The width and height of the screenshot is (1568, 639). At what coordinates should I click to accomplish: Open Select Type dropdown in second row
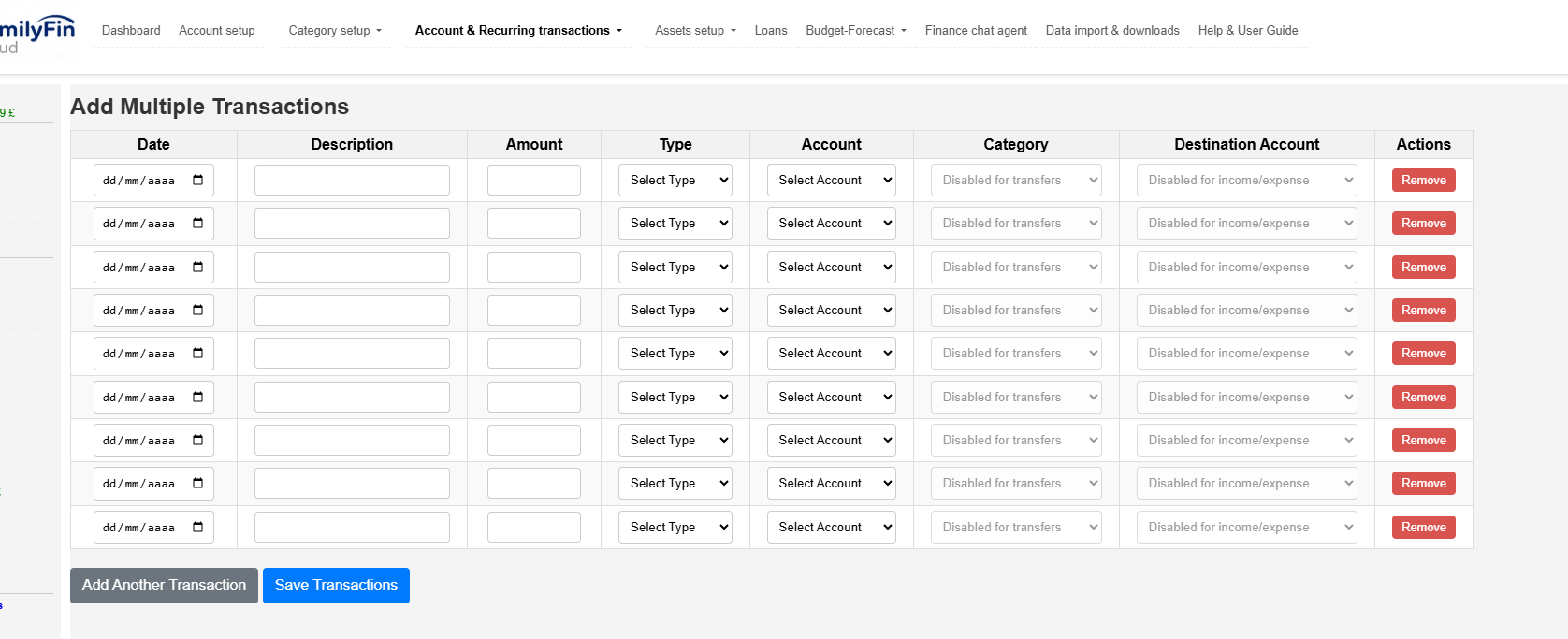click(675, 223)
